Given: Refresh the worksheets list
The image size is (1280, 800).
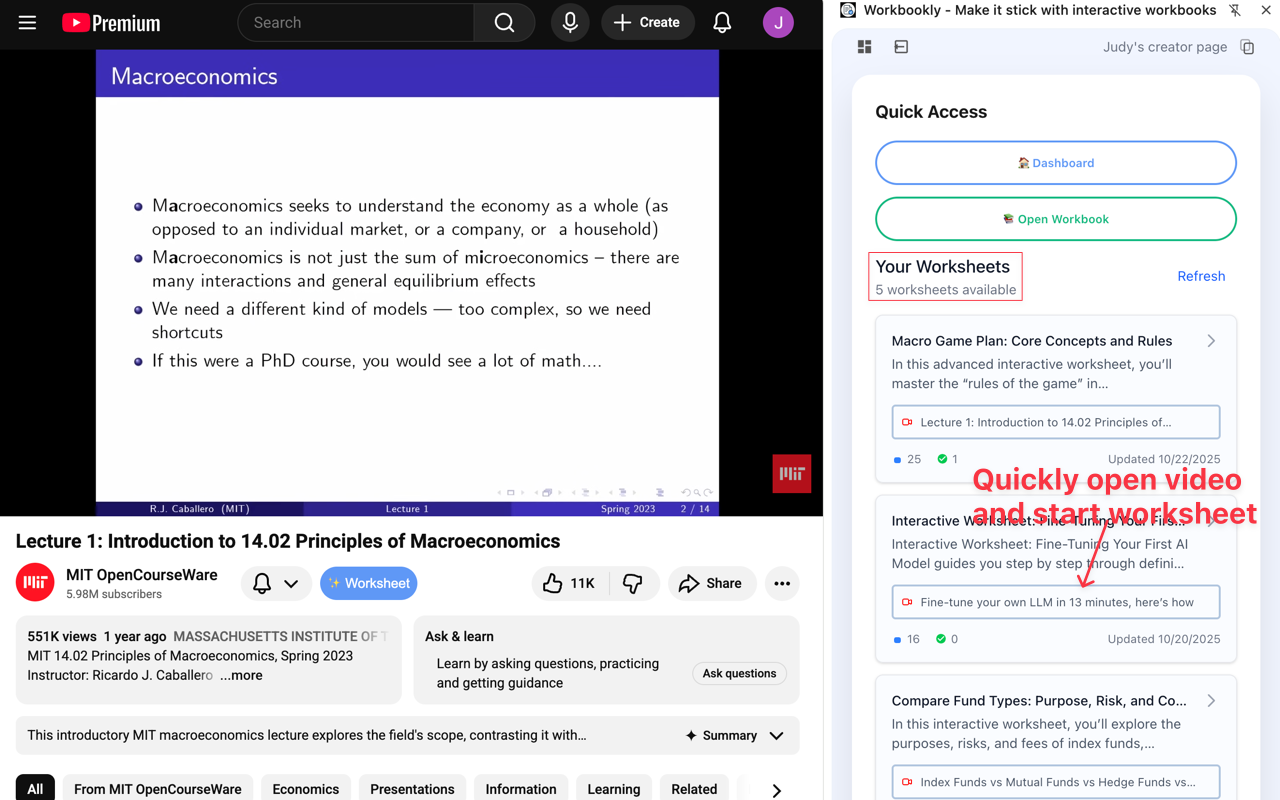Looking at the screenshot, I should click(1201, 276).
